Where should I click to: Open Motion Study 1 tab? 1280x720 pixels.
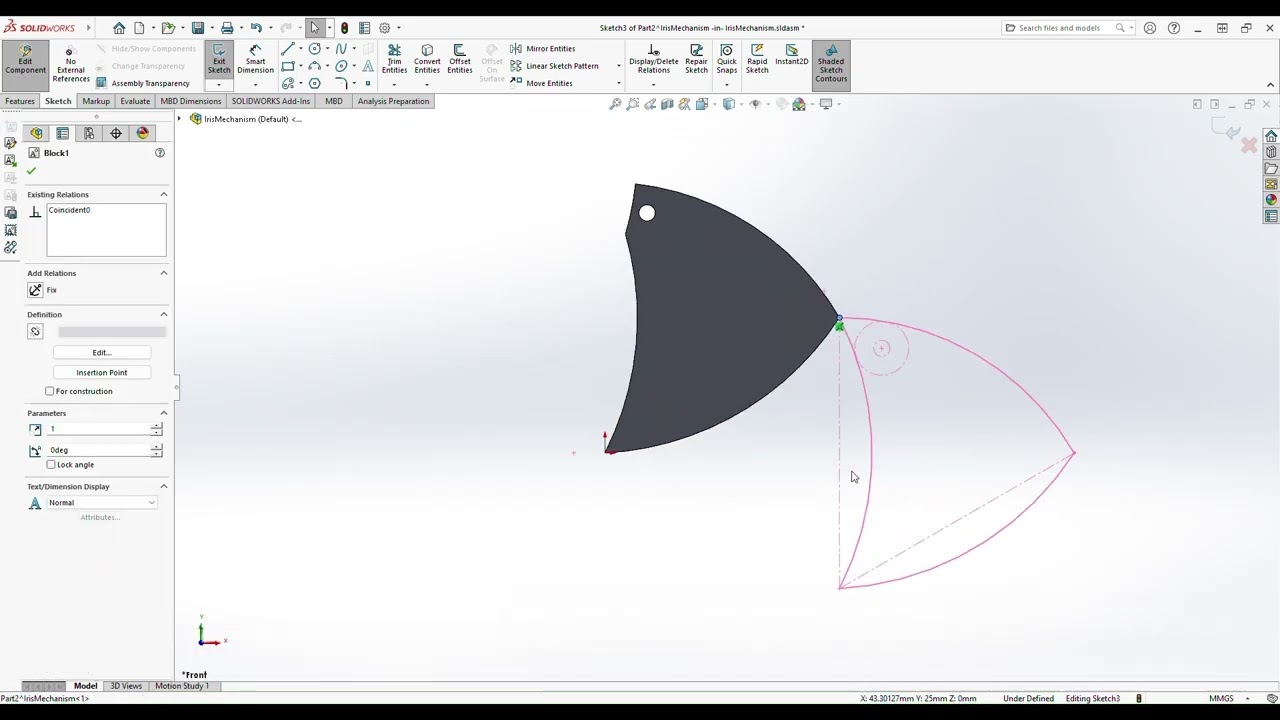click(x=182, y=686)
